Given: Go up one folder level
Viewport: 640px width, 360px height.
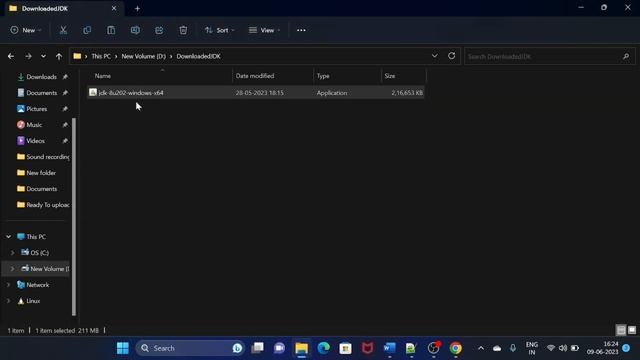Looking at the screenshot, I should [x=59, y=56].
